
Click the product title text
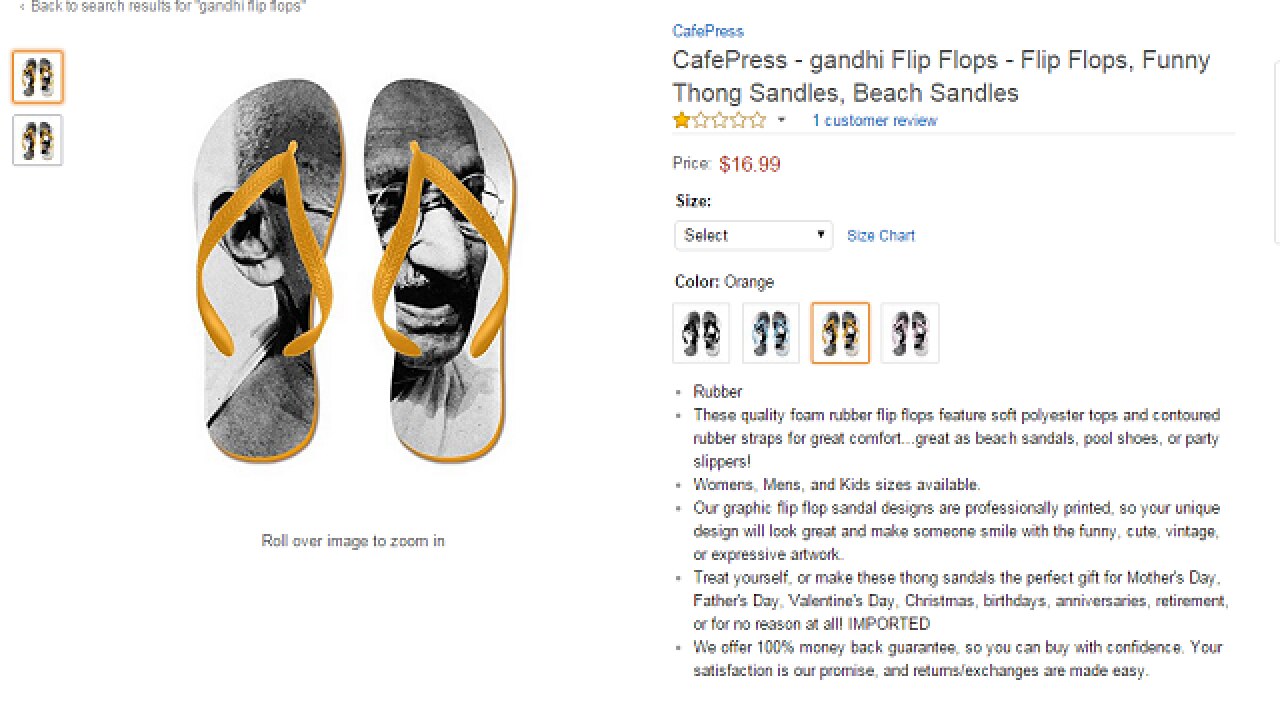tap(940, 76)
